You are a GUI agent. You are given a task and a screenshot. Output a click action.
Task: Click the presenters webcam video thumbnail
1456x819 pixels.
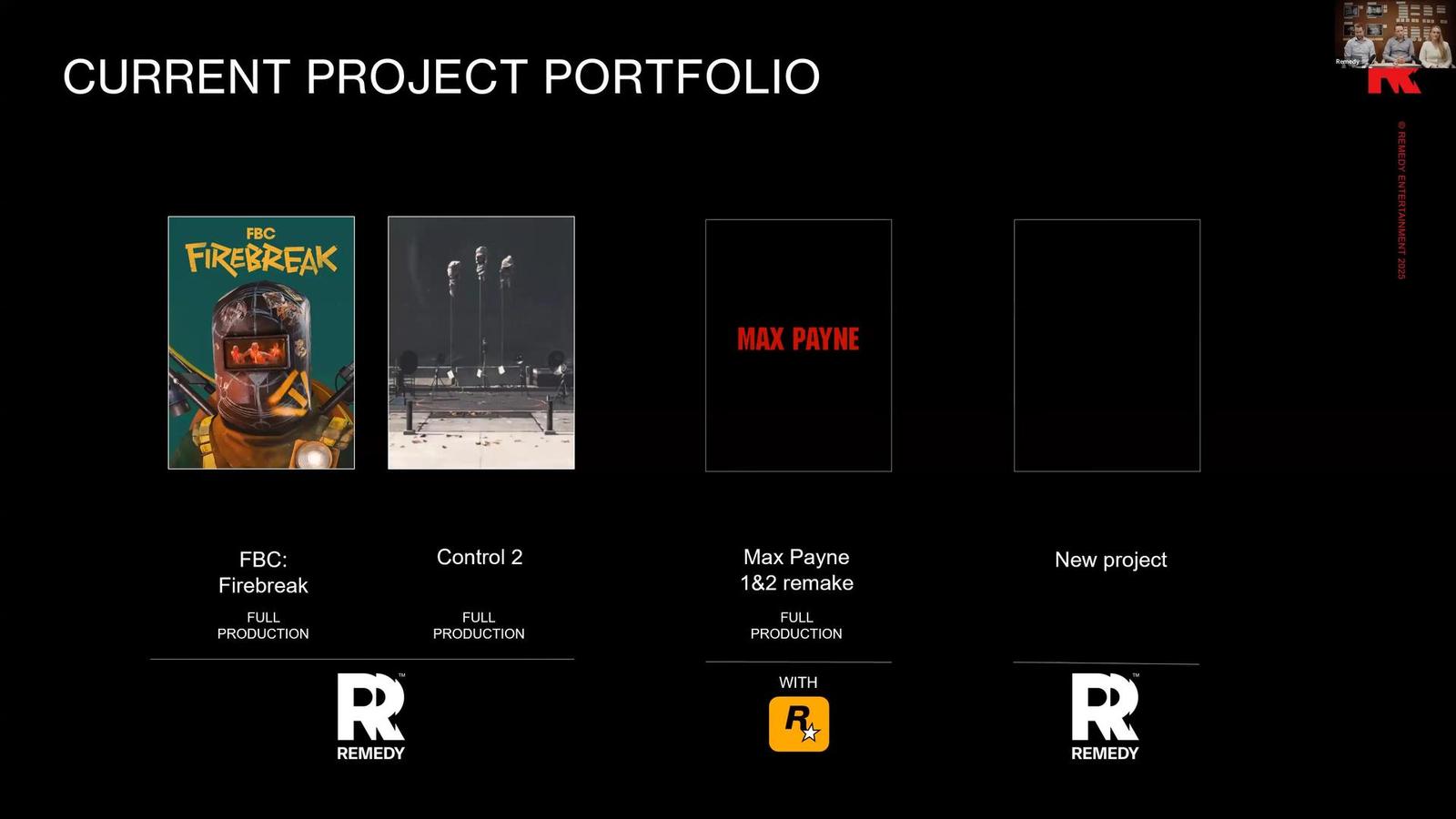pos(1394,34)
